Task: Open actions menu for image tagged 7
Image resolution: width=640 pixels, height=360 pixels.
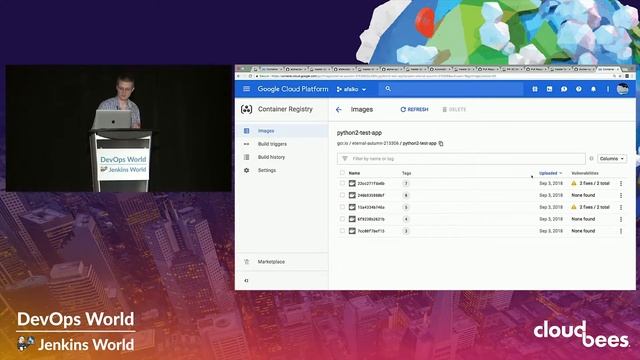Action: pos(621,184)
